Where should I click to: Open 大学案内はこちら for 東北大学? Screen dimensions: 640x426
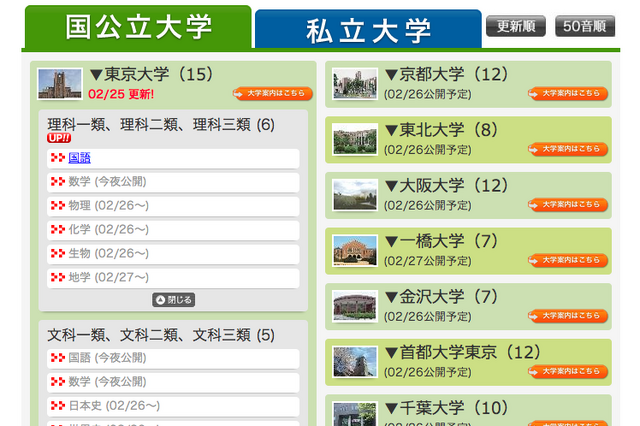point(568,149)
